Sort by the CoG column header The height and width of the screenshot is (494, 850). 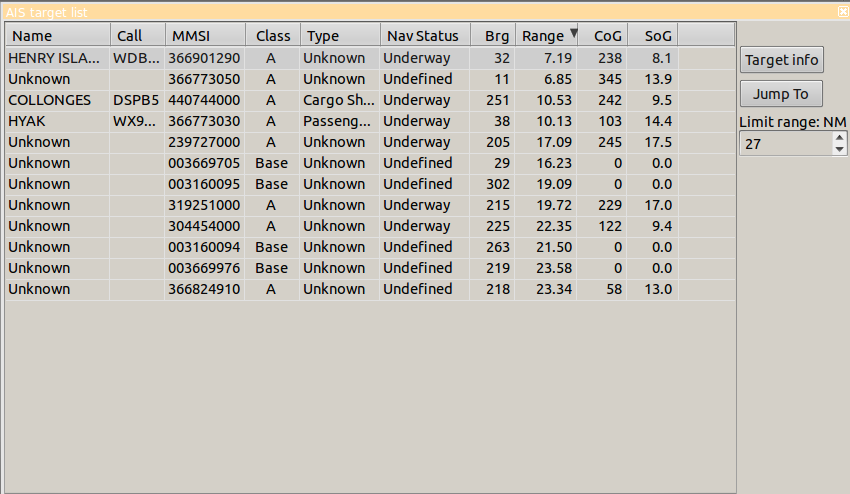click(602, 36)
